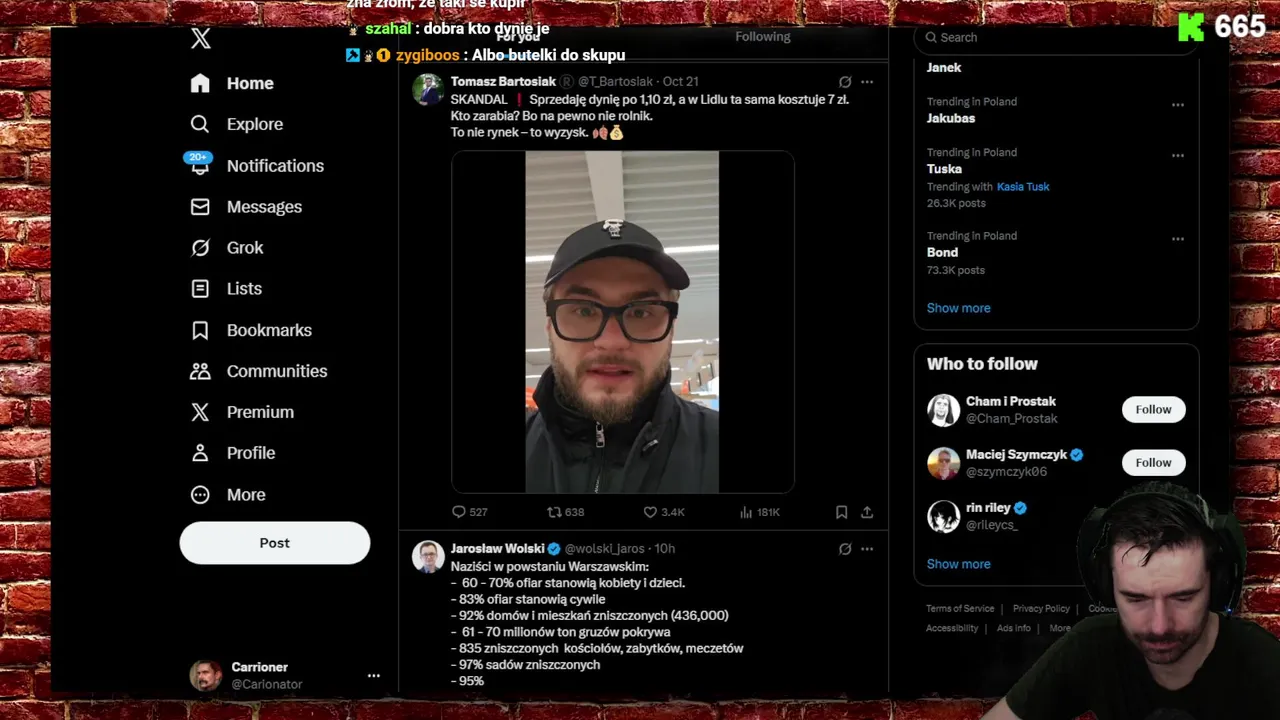Viewport: 1280px width, 720px height.
Task: View analytics icon showing 181K views
Action: coord(746,512)
